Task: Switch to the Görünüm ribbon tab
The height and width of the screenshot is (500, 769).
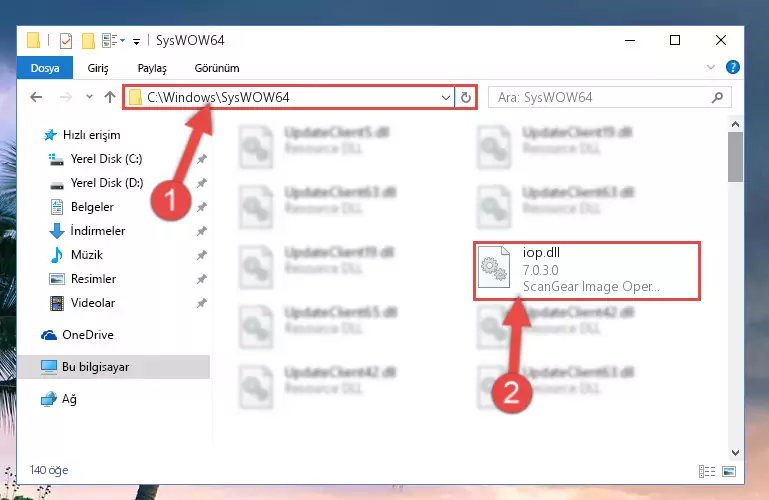Action: [217, 68]
